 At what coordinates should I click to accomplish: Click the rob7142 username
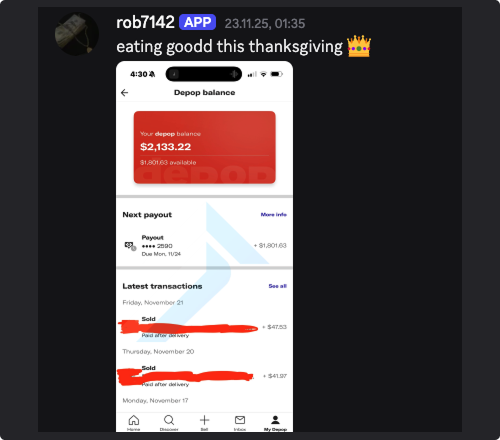[145, 23]
